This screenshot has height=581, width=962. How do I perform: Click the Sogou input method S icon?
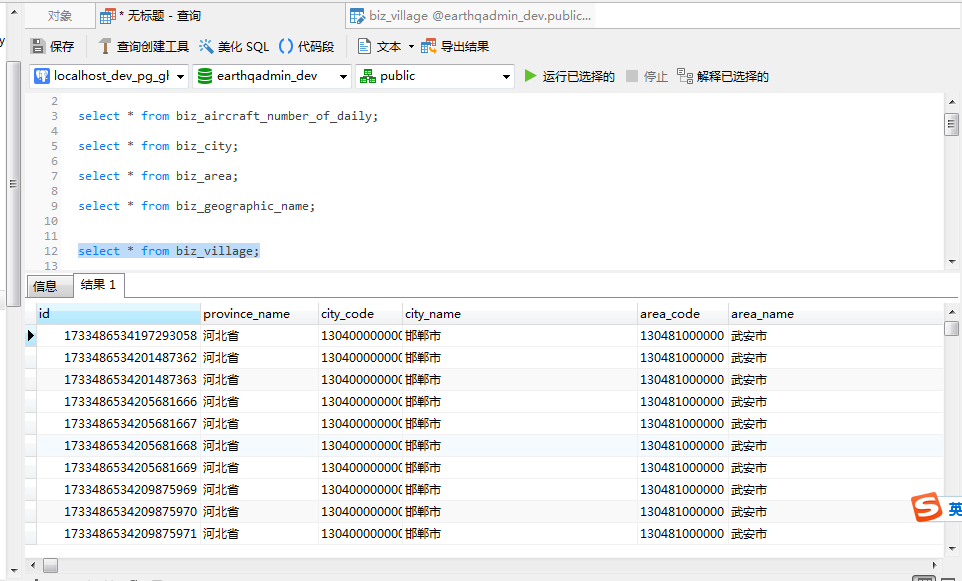tap(926, 507)
